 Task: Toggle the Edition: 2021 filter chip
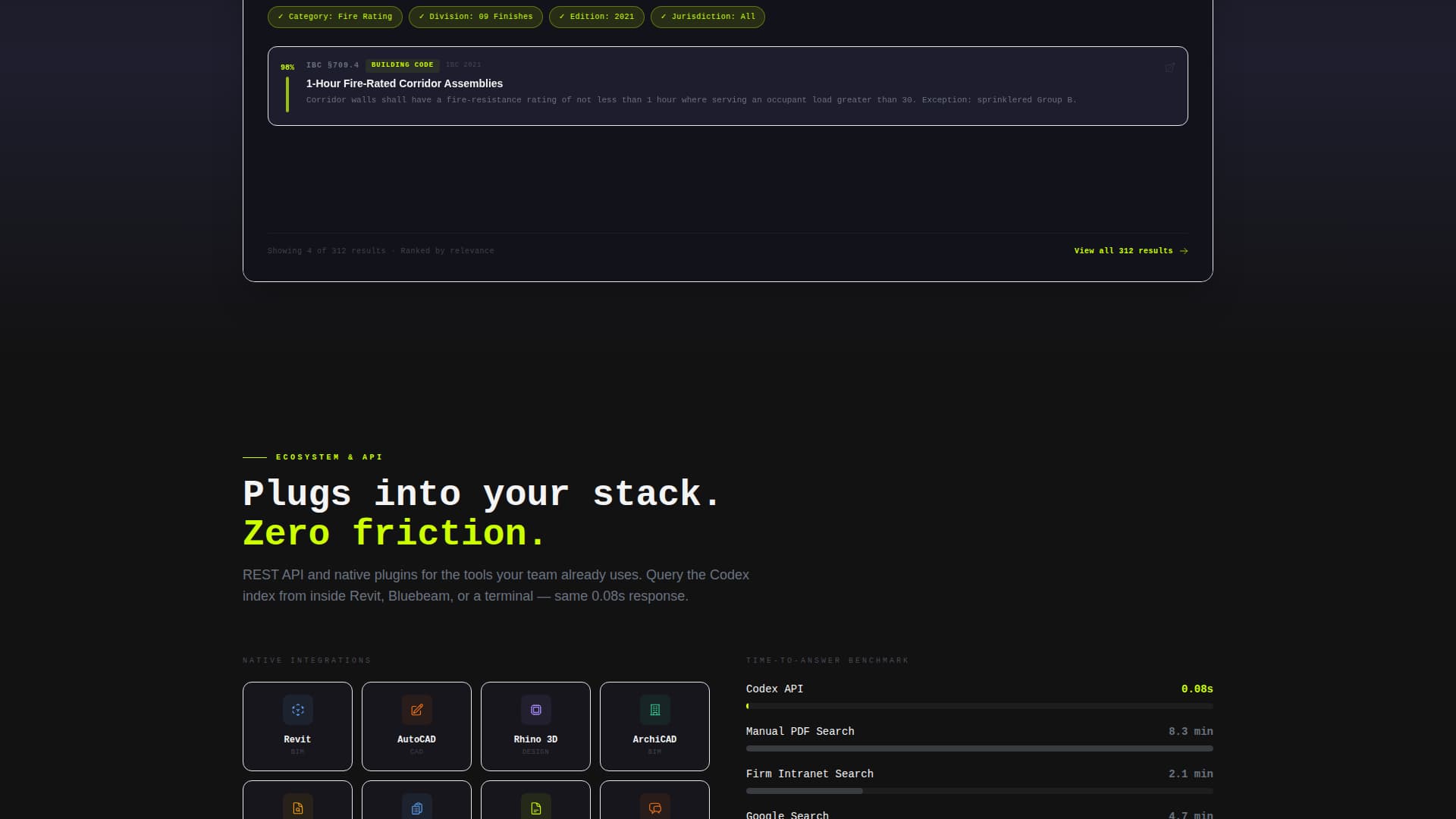click(x=596, y=17)
